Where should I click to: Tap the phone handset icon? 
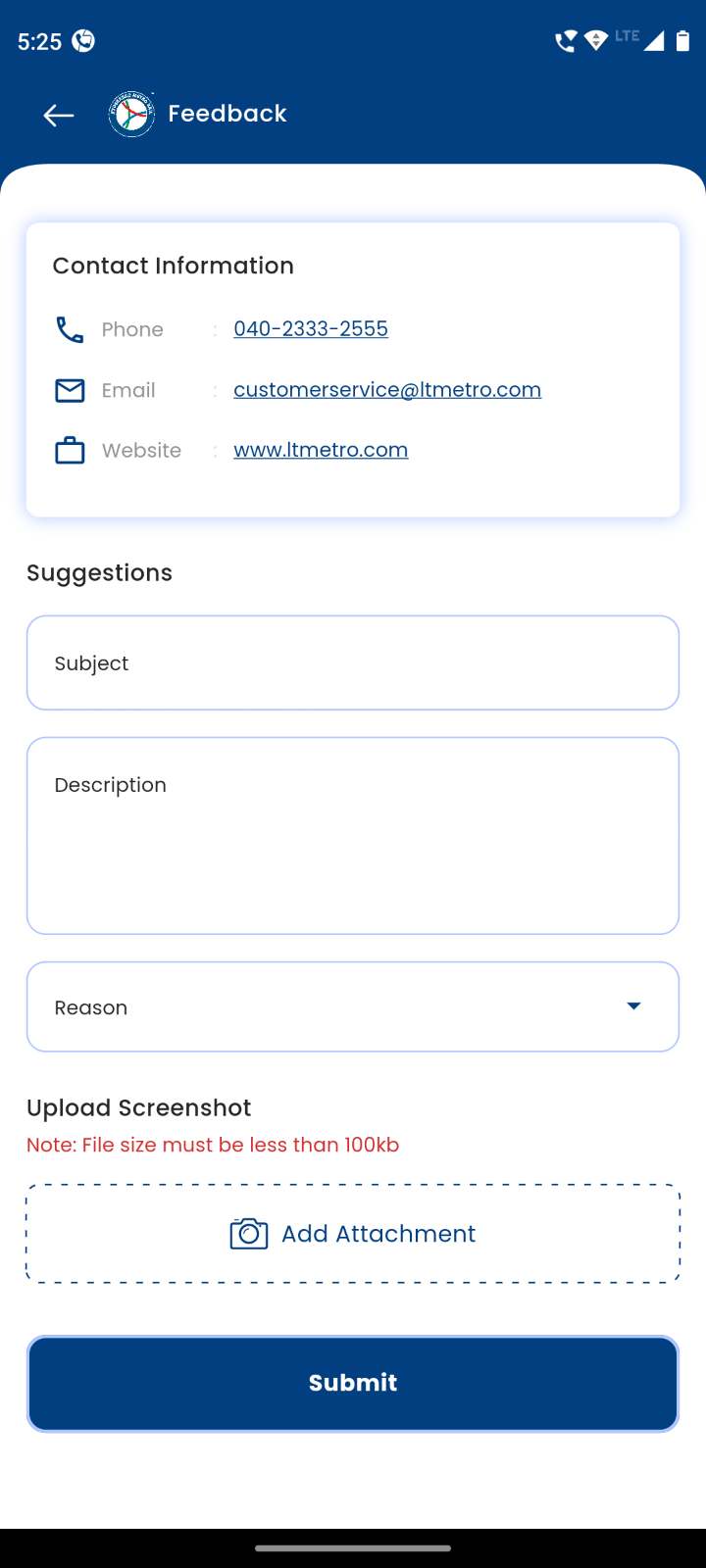70,329
